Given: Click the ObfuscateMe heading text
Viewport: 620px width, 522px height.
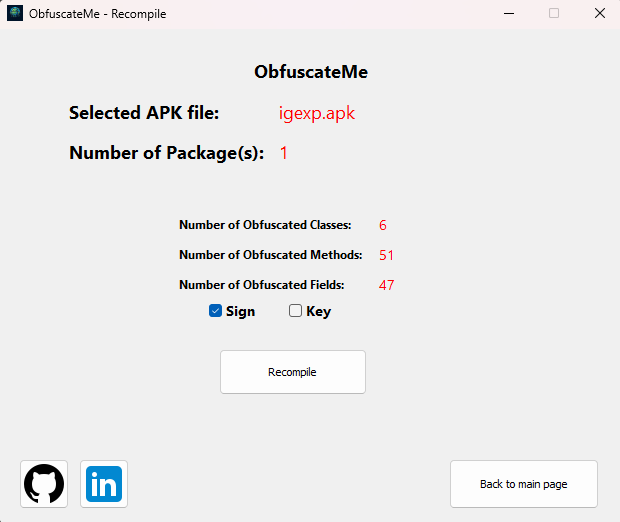Looking at the screenshot, I should tap(311, 72).
